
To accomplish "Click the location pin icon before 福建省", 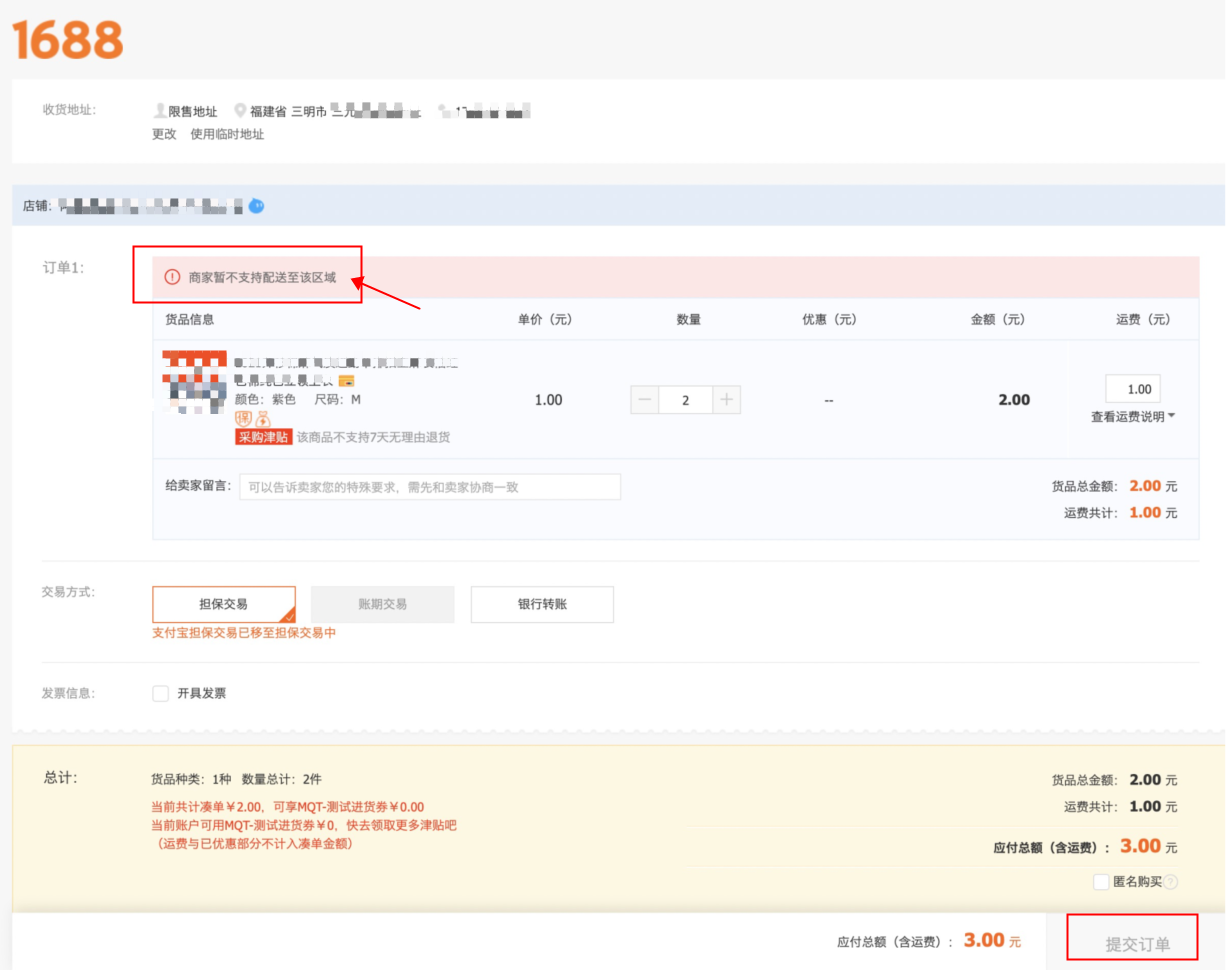I will (x=240, y=110).
